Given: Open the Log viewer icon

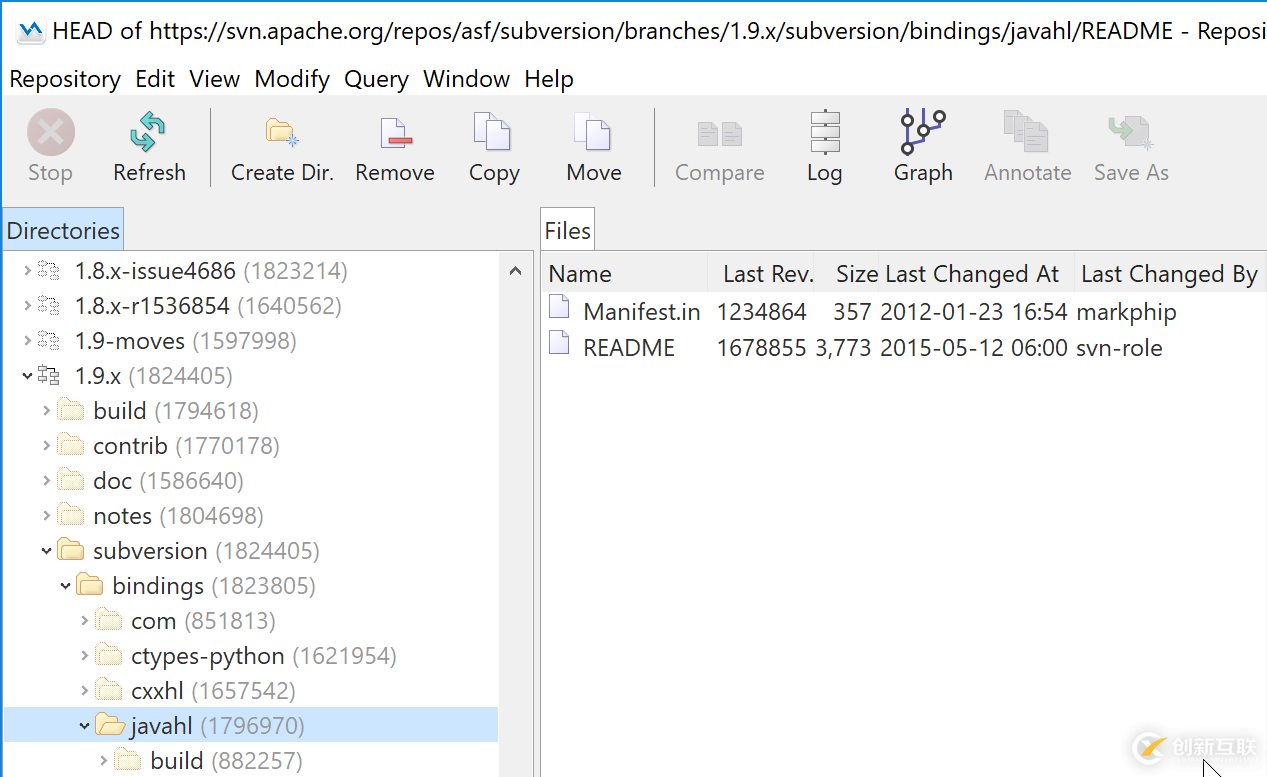Looking at the screenshot, I should click(x=825, y=132).
